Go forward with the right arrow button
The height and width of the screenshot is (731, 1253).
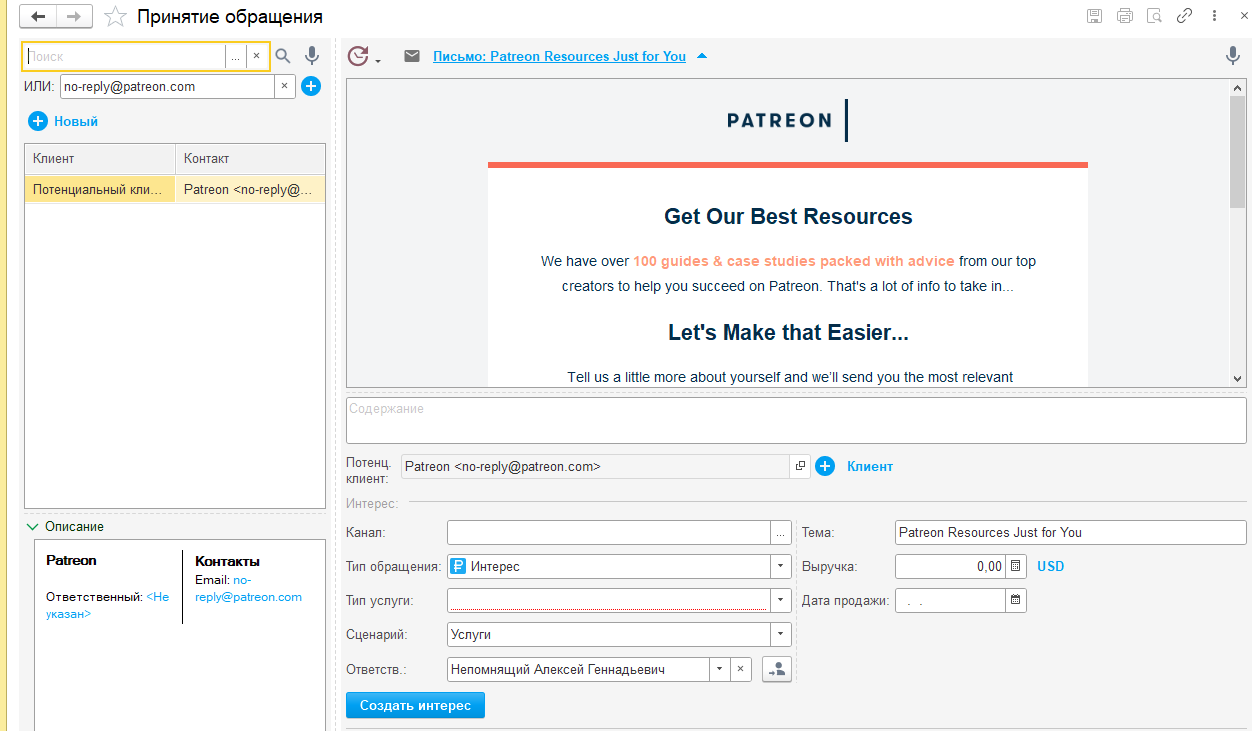point(74,16)
